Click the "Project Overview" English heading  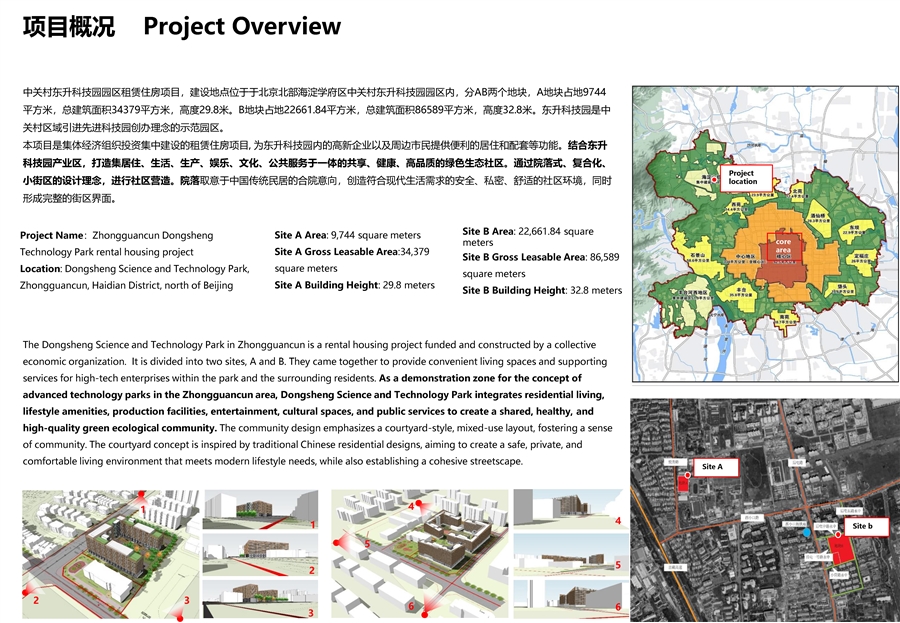[x=242, y=26]
